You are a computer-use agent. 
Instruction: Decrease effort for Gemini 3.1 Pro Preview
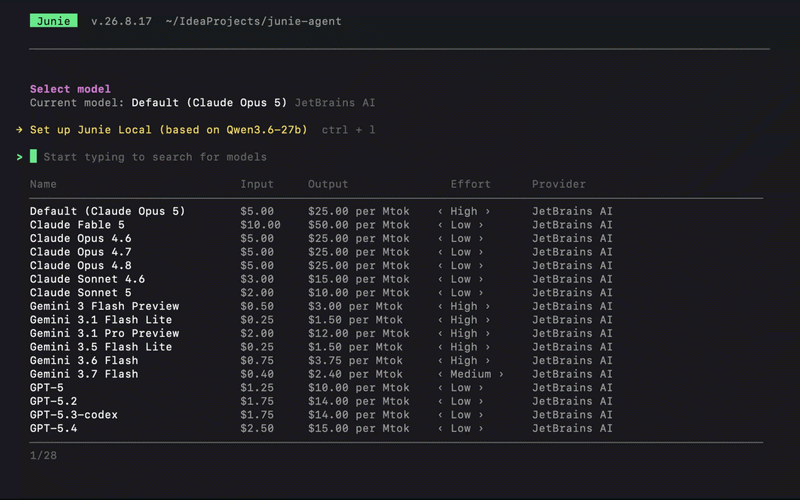coord(440,333)
